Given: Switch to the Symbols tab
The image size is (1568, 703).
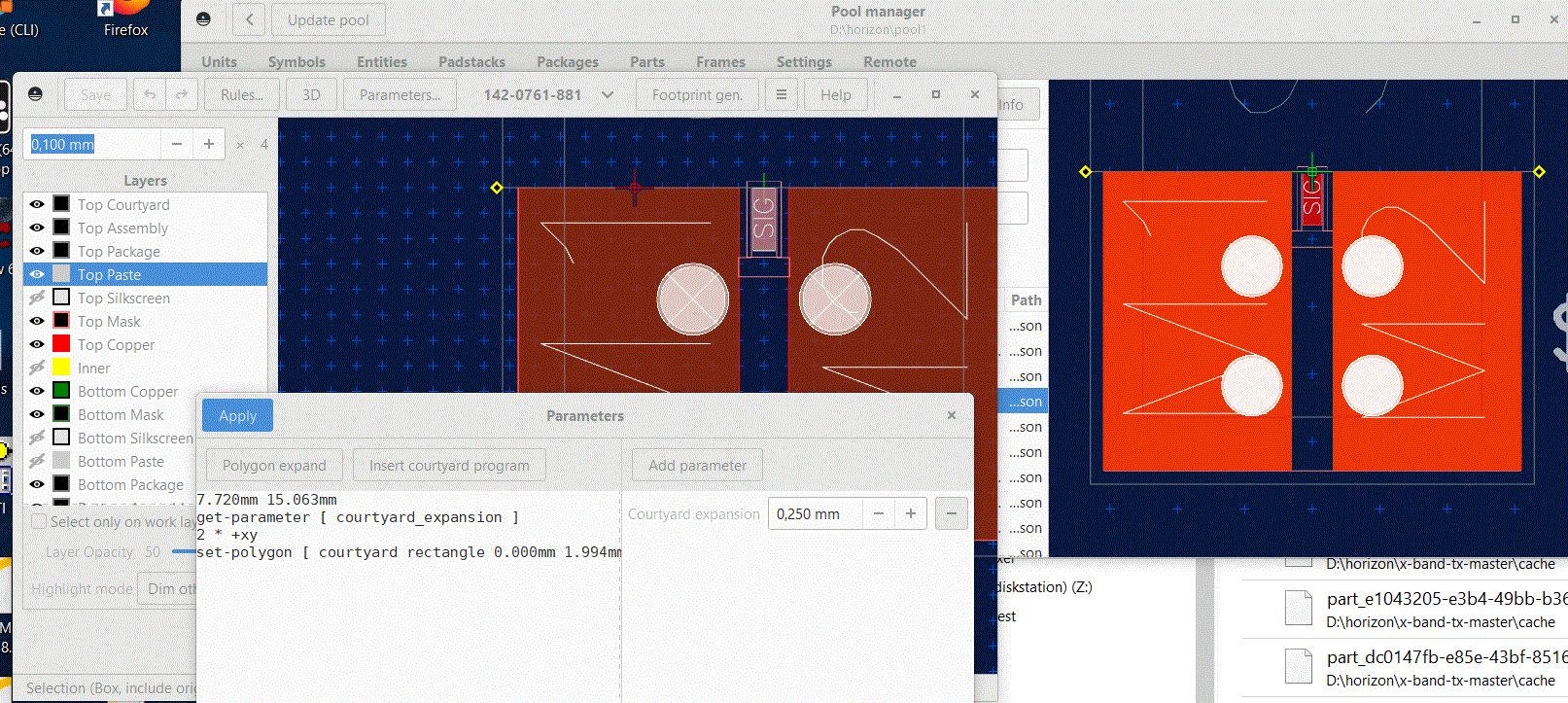Looking at the screenshot, I should pos(296,61).
